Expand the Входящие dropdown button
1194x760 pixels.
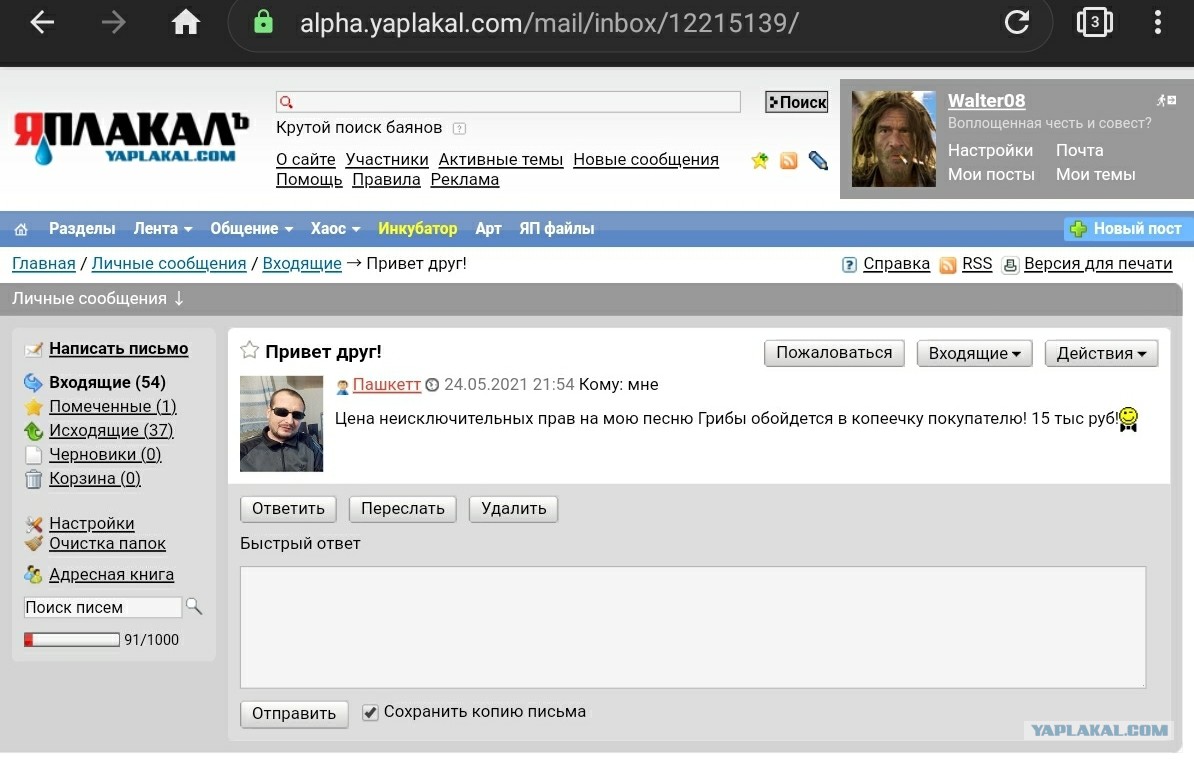coord(974,353)
